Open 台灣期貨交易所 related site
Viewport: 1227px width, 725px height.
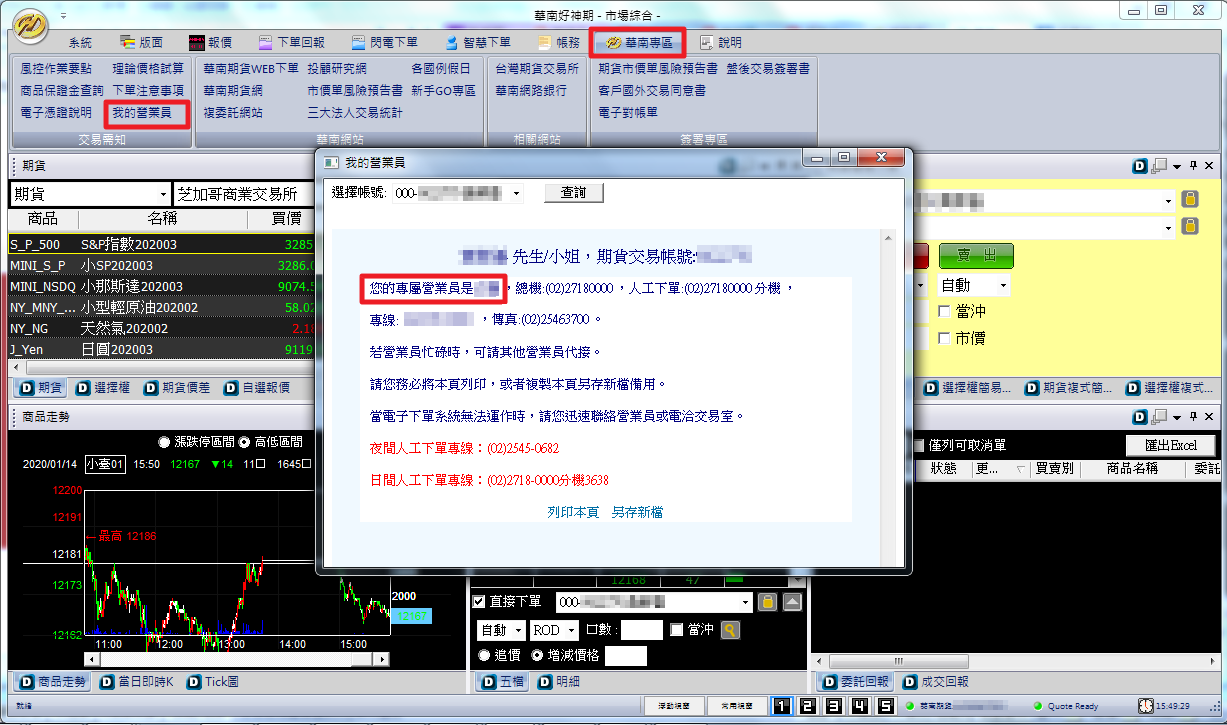(x=537, y=69)
